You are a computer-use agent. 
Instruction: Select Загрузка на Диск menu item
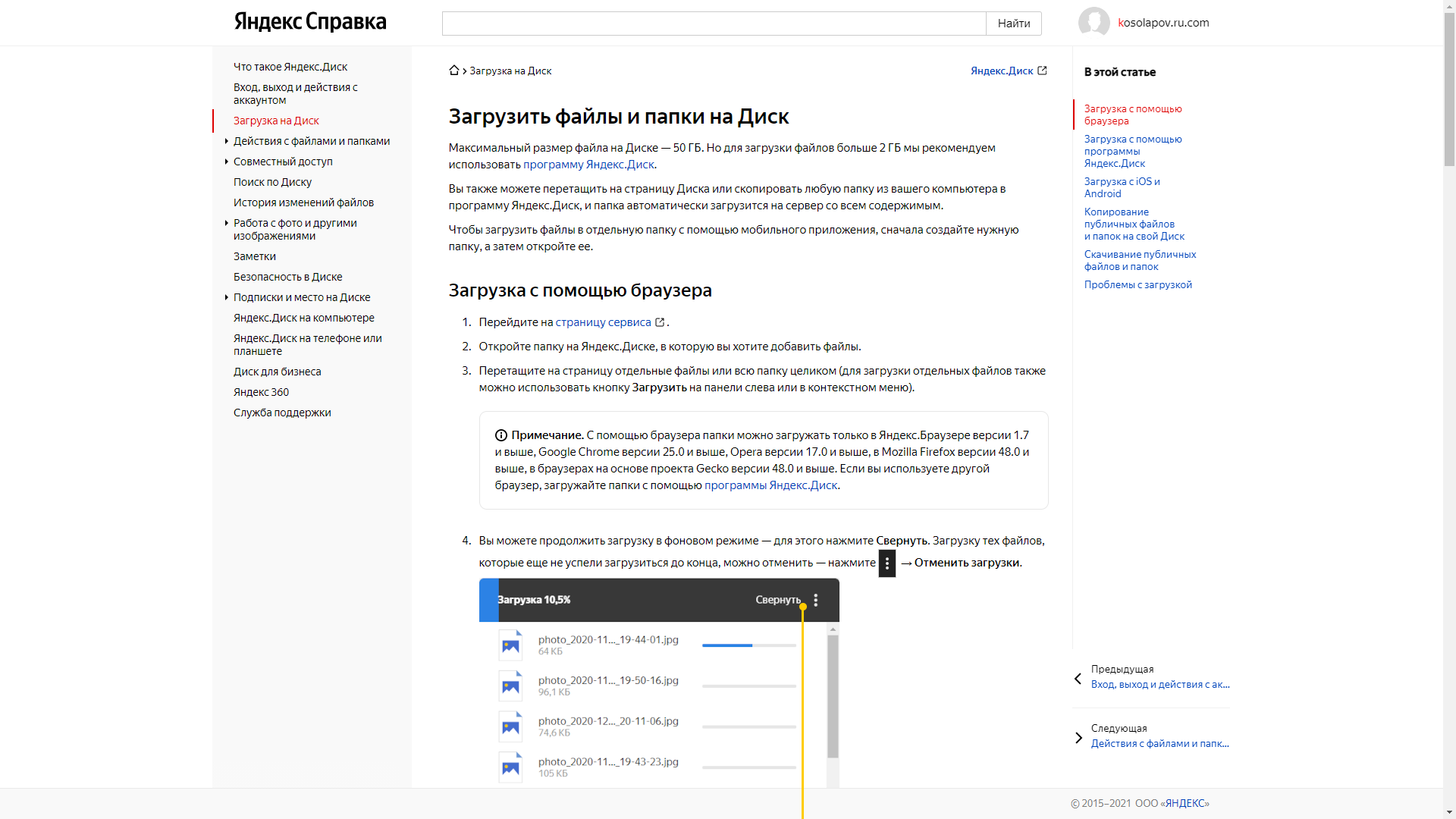pos(276,121)
